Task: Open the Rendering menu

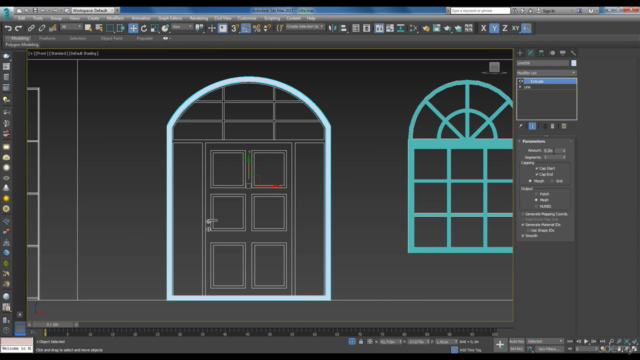Action: point(199,18)
